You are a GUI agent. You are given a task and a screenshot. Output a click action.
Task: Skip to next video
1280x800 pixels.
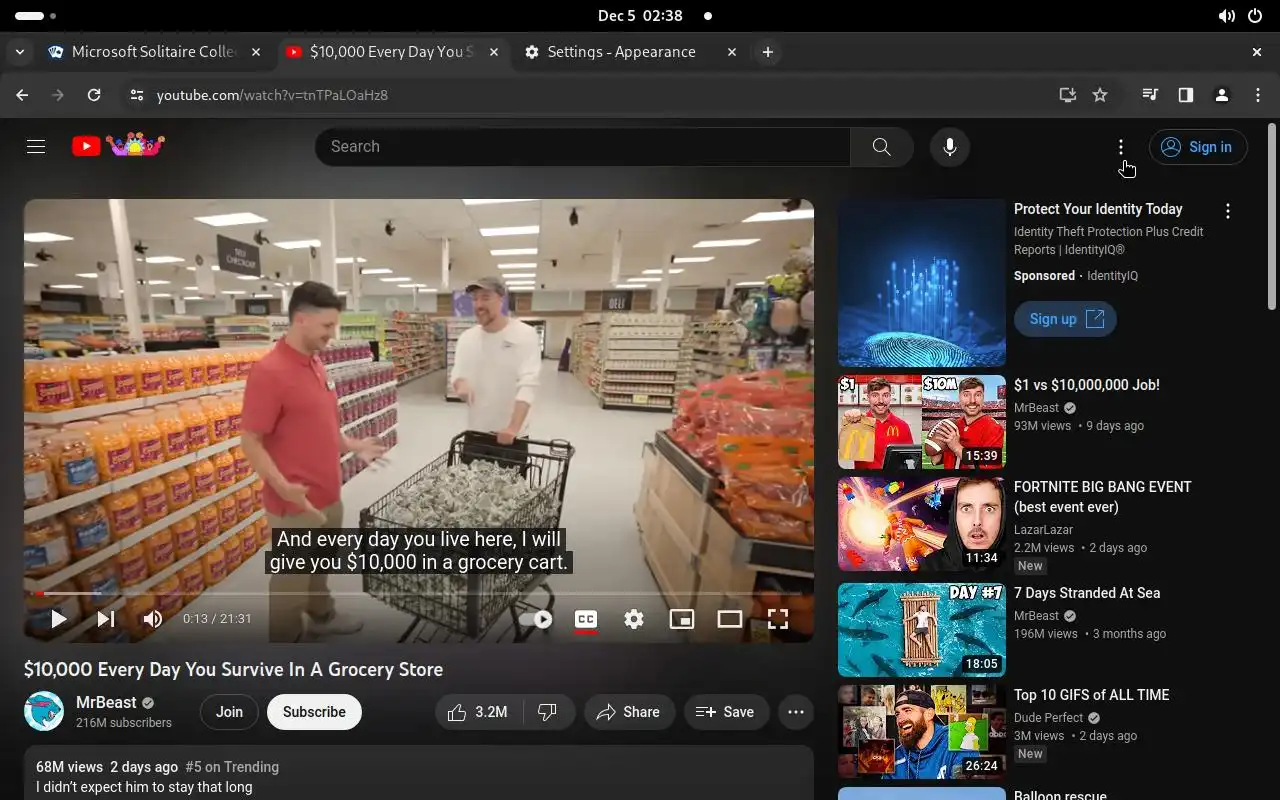pyautogui.click(x=105, y=619)
